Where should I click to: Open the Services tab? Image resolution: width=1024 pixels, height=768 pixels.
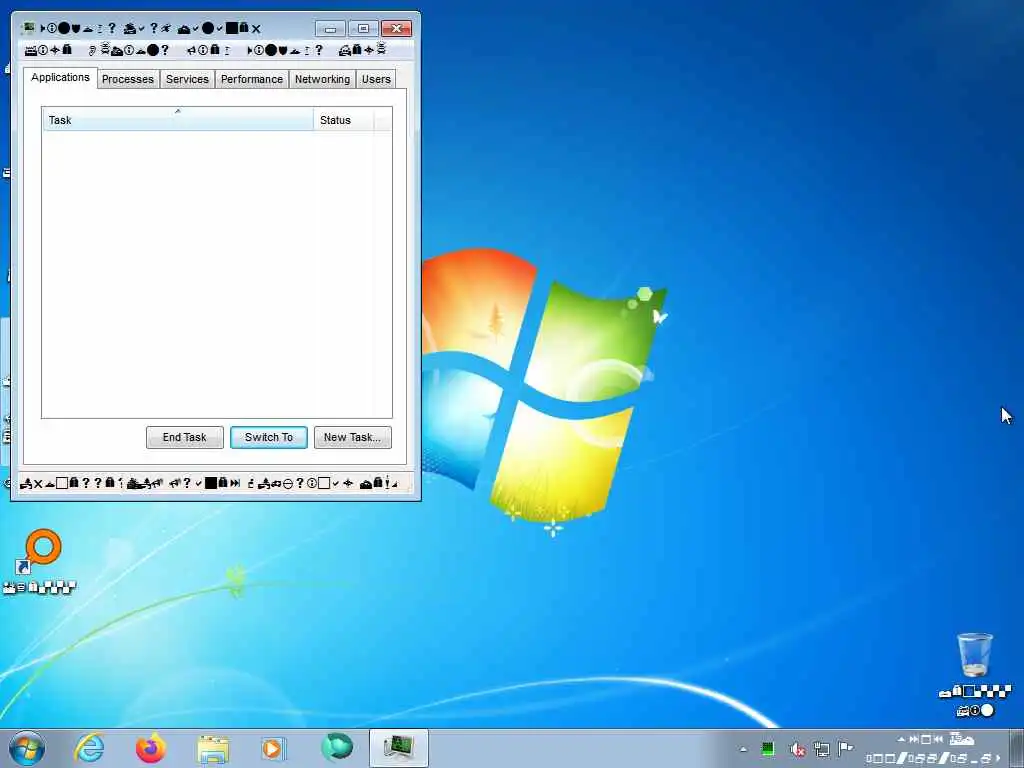coord(187,79)
